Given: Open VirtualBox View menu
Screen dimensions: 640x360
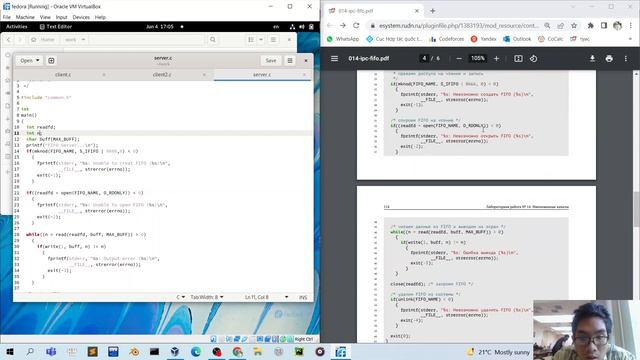Looking at the screenshot, I should (45, 17).
